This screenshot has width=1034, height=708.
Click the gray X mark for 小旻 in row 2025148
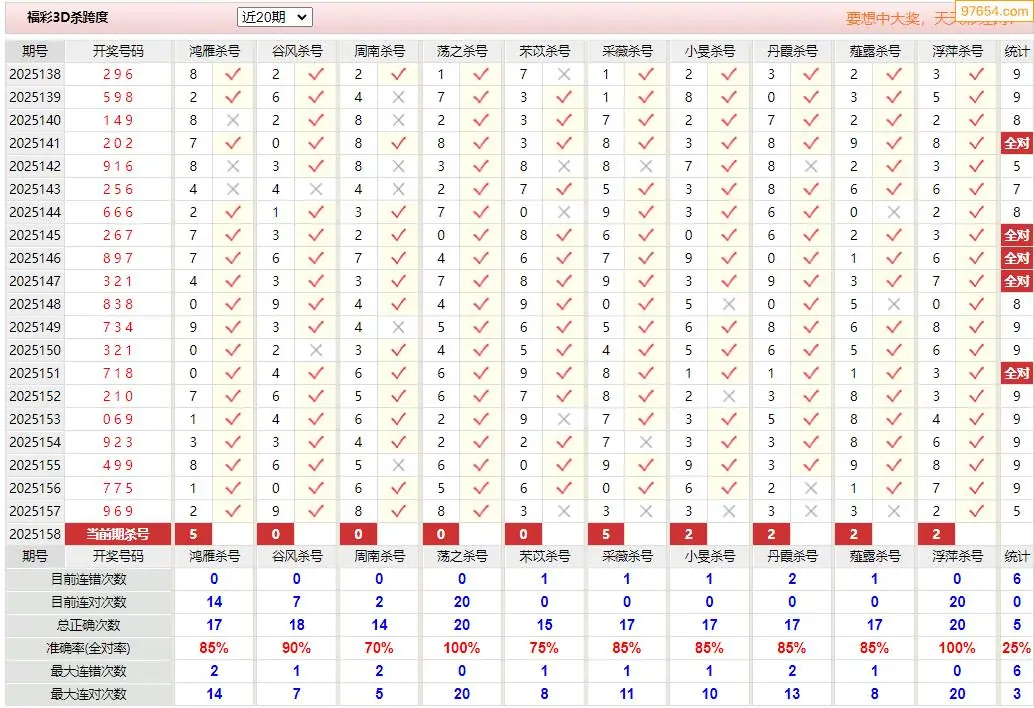(729, 305)
